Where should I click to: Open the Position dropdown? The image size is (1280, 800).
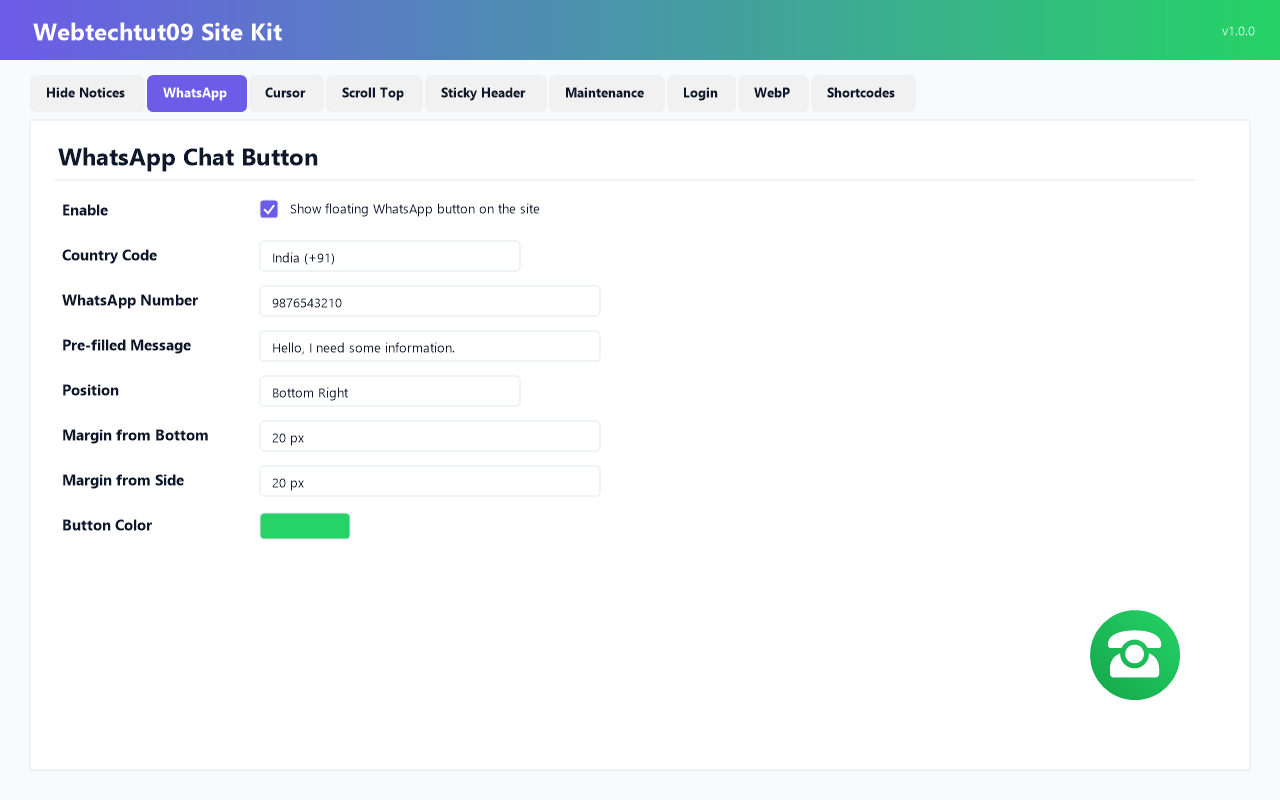pyautogui.click(x=390, y=391)
